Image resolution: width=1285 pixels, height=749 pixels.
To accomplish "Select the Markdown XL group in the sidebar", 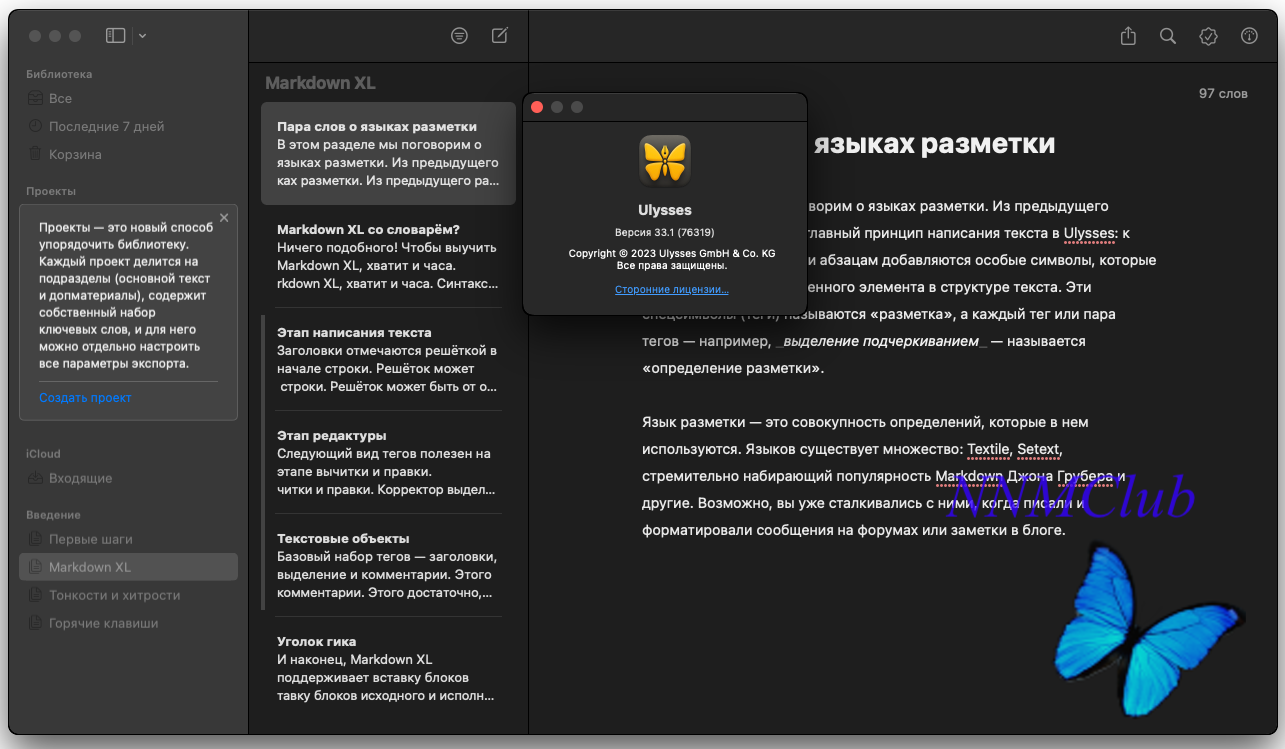I will click(x=128, y=567).
